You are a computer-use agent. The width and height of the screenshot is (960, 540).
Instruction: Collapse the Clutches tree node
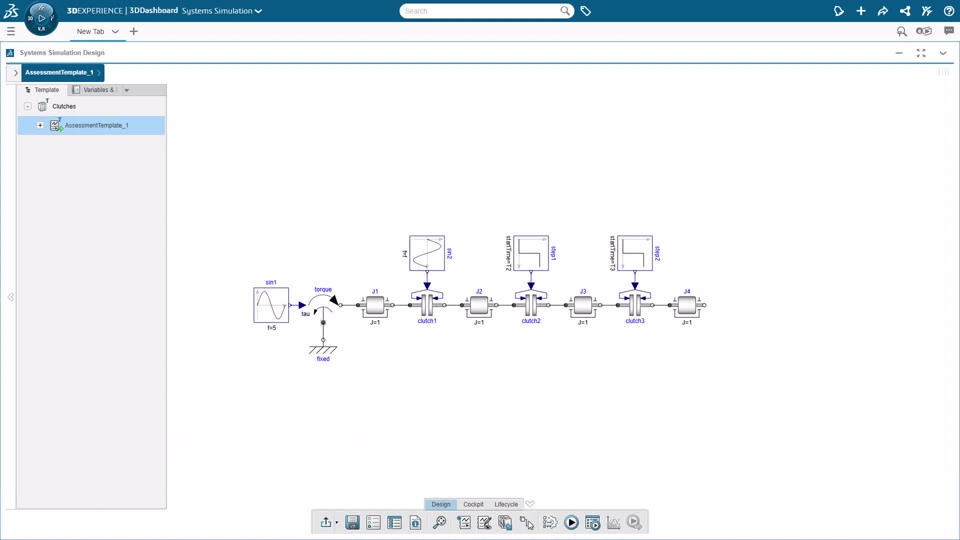[28, 107]
